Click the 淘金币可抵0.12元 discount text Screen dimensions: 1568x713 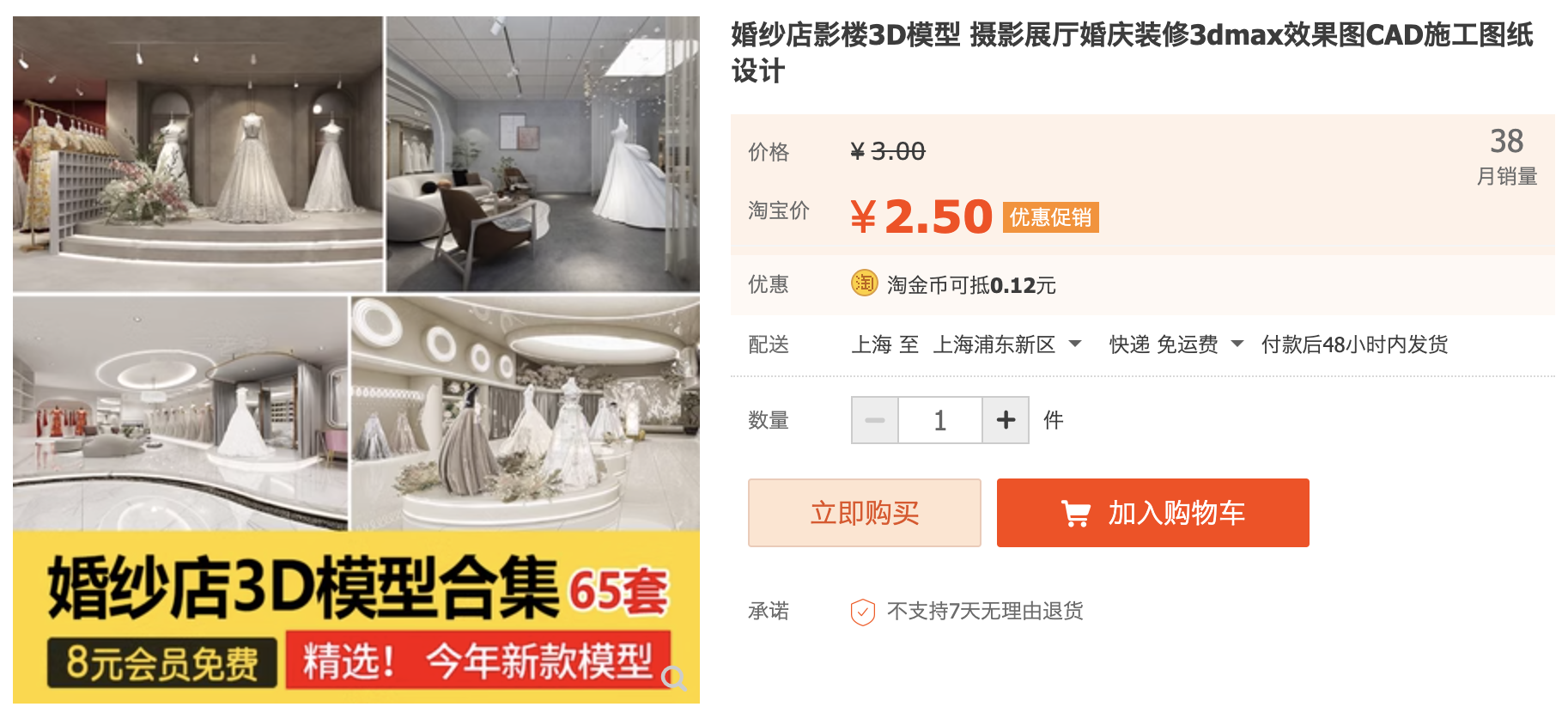(x=971, y=285)
